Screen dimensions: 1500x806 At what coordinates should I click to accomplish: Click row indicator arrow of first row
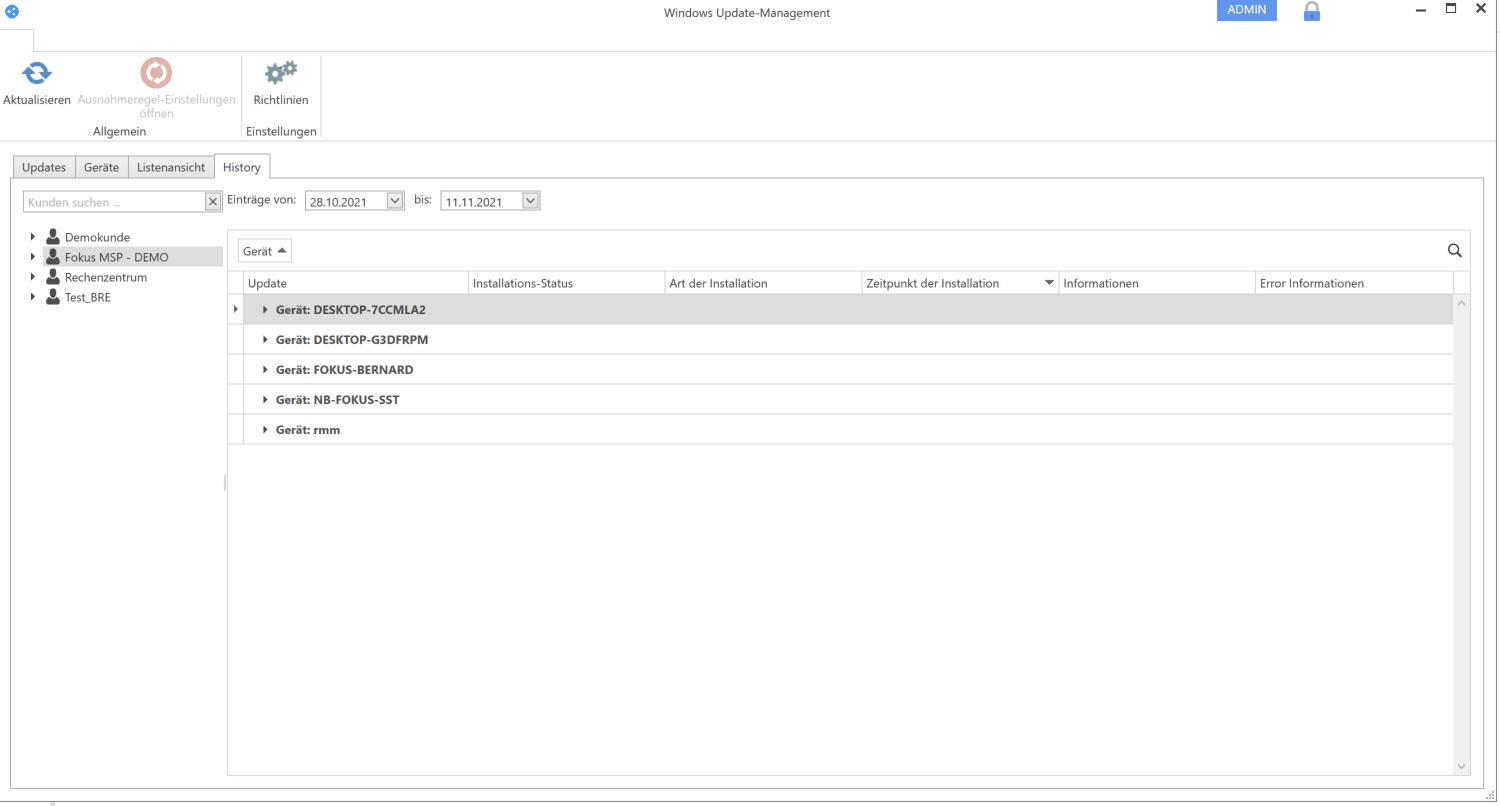pyautogui.click(x=236, y=310)
